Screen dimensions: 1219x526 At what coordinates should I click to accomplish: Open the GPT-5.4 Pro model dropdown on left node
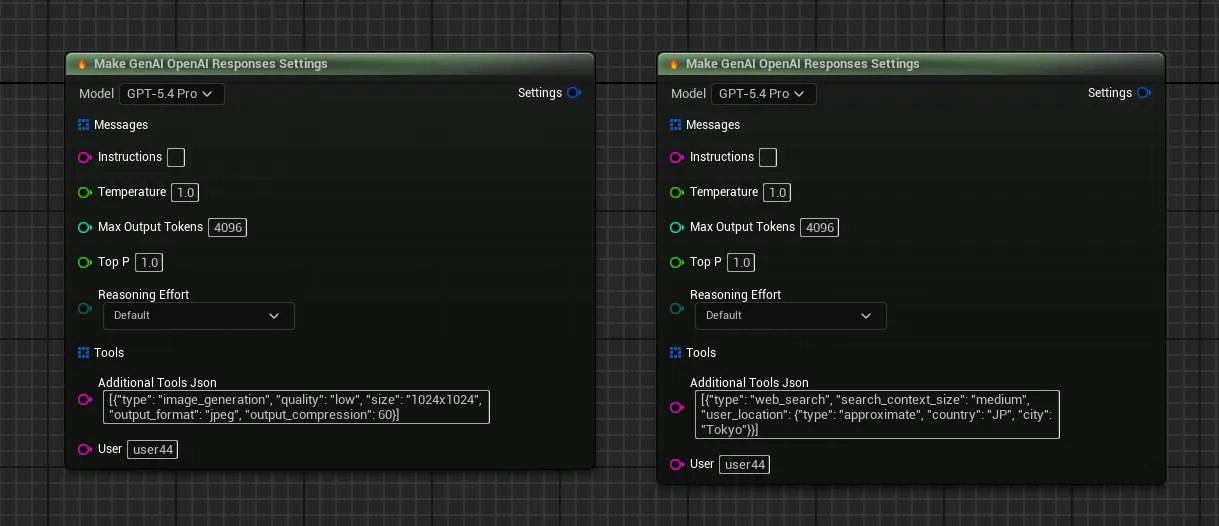pos(172,94)
